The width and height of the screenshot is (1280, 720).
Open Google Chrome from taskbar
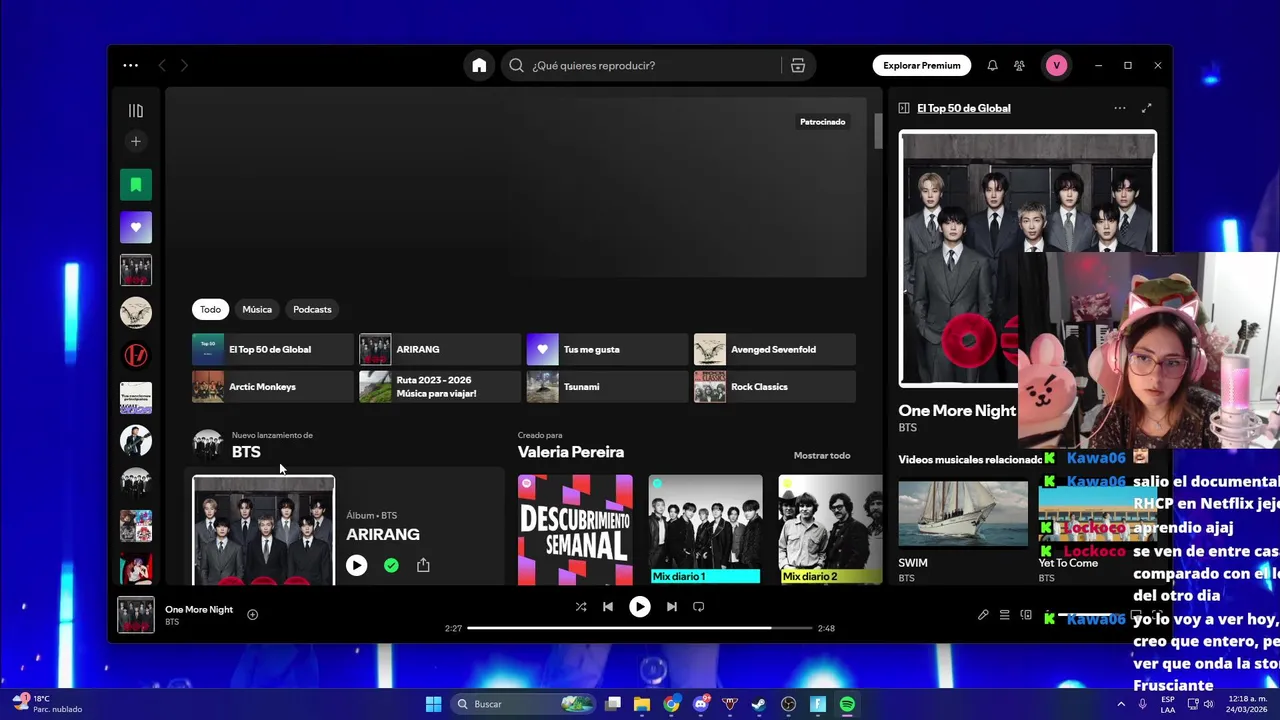[671, 704]
